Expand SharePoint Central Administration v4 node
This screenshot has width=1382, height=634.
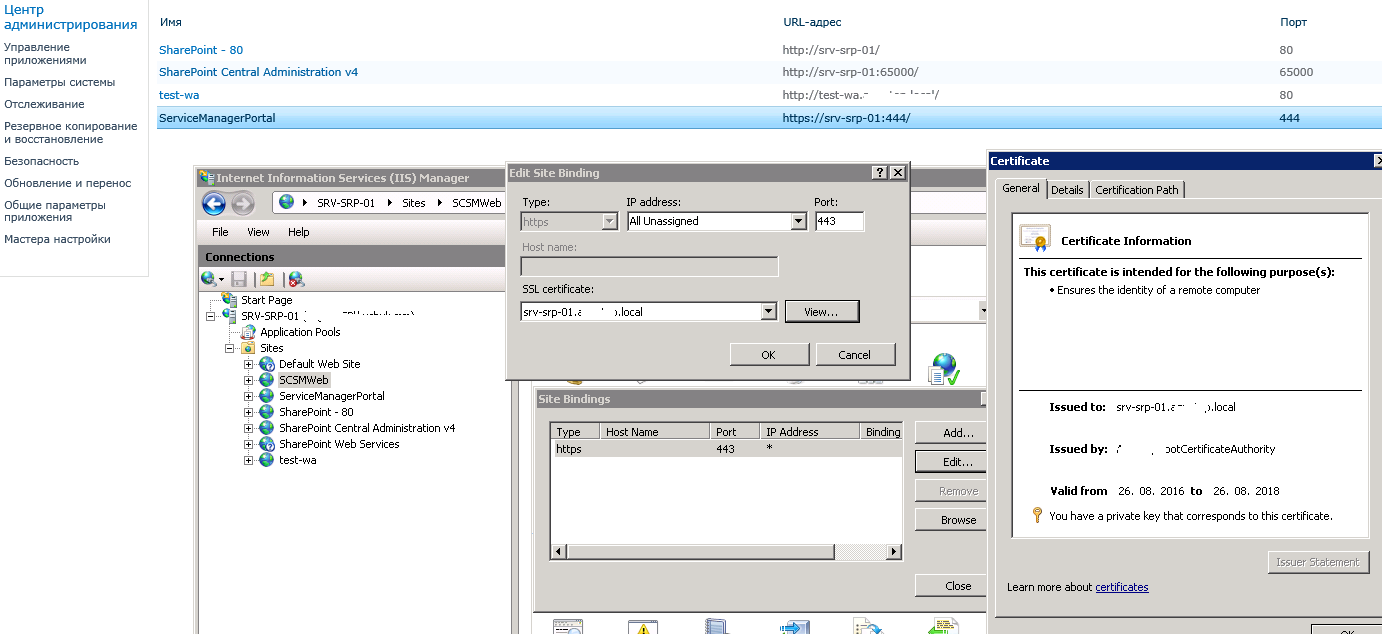[x=249, y=428]
